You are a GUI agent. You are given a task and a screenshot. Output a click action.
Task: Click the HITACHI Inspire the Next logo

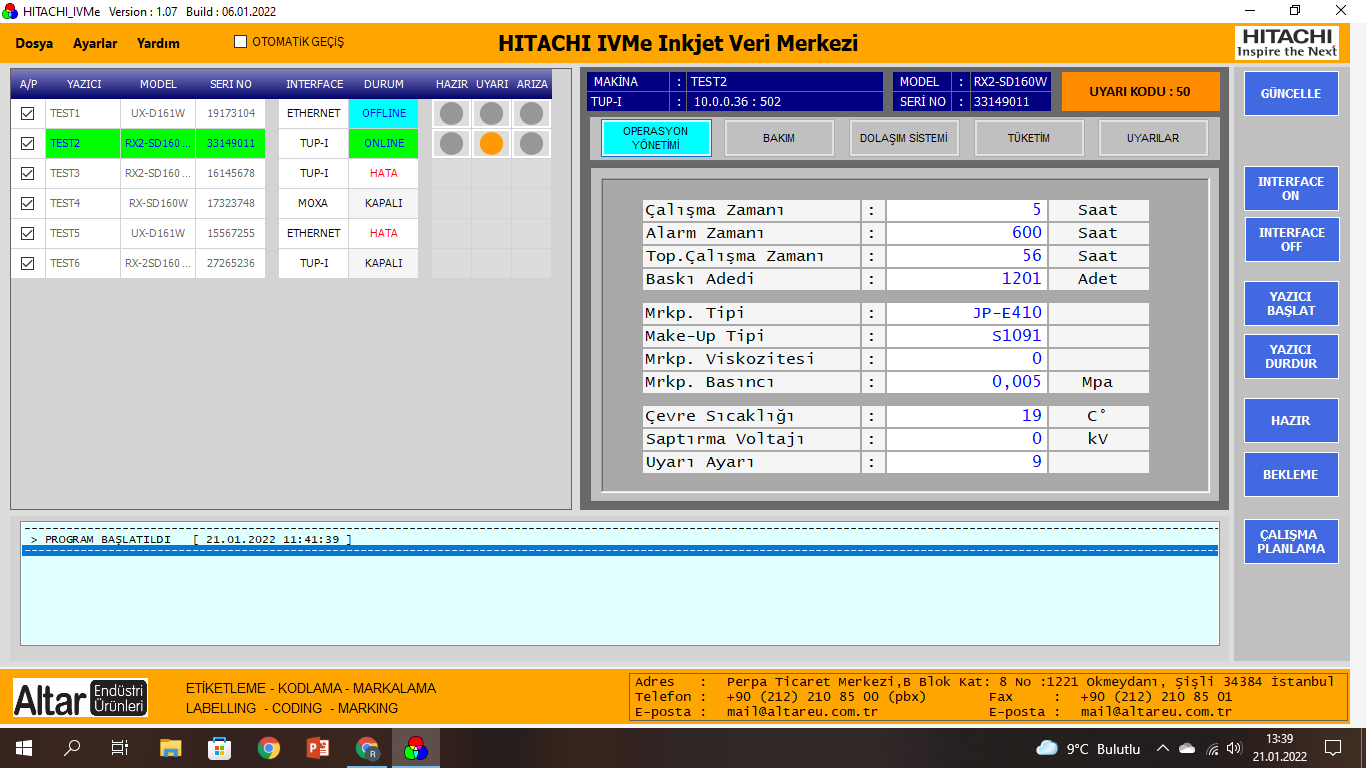[x=1286, y=43]
